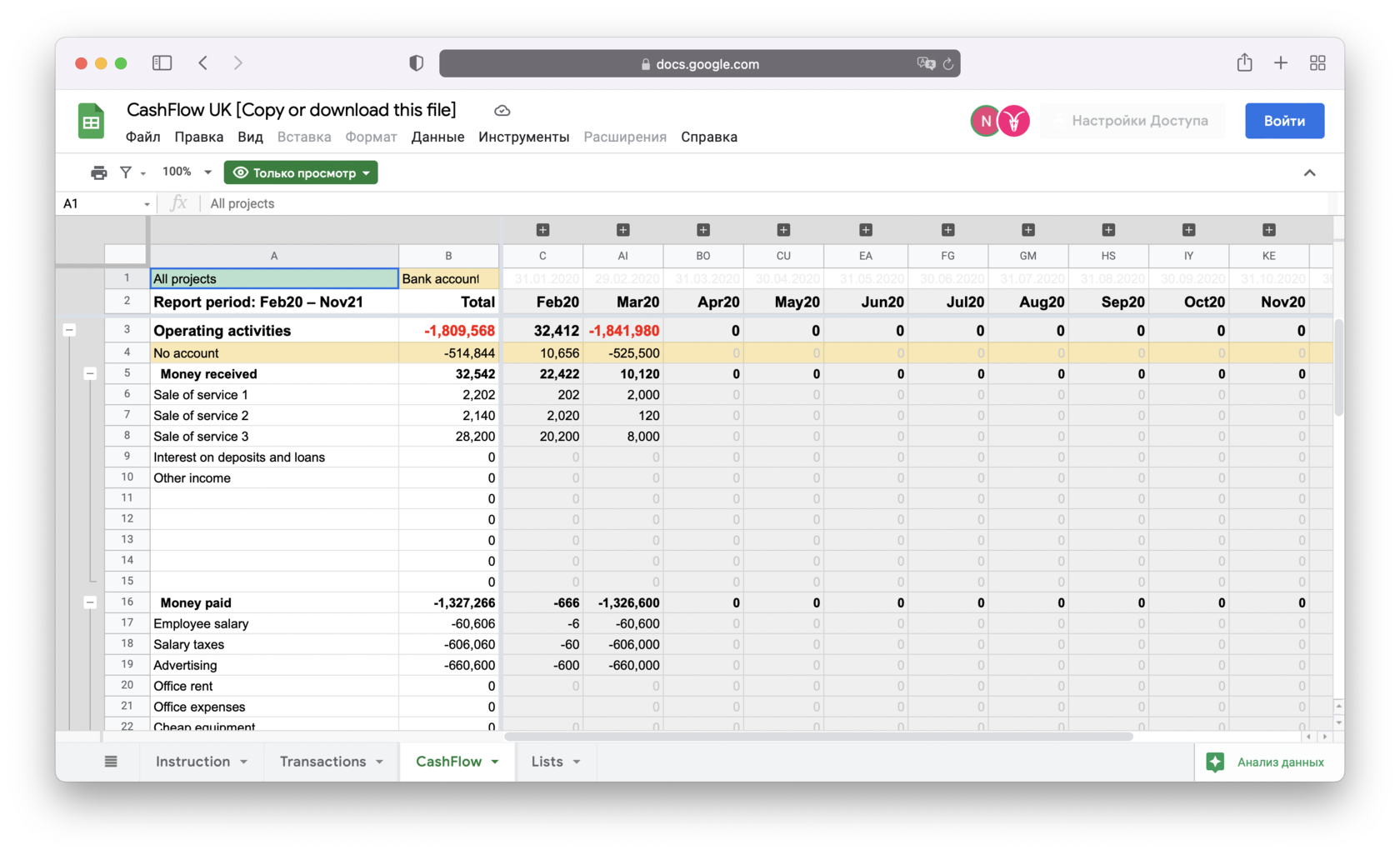This screenshot has width=1400, height=855.
Task: Collapse the Operating activities row group
Action: click(x=70, y=330)
